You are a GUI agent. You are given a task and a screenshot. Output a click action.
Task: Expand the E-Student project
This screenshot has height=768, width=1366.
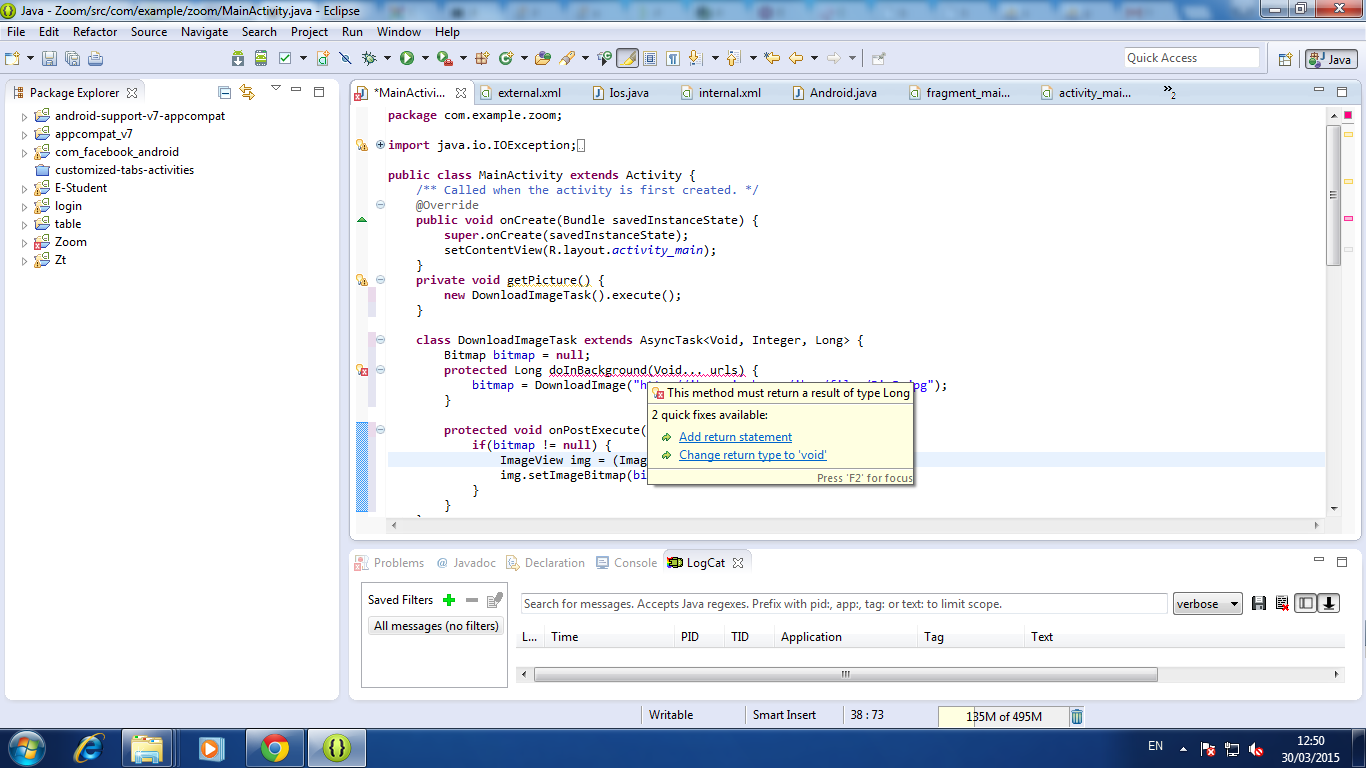(x=25, y=189)
